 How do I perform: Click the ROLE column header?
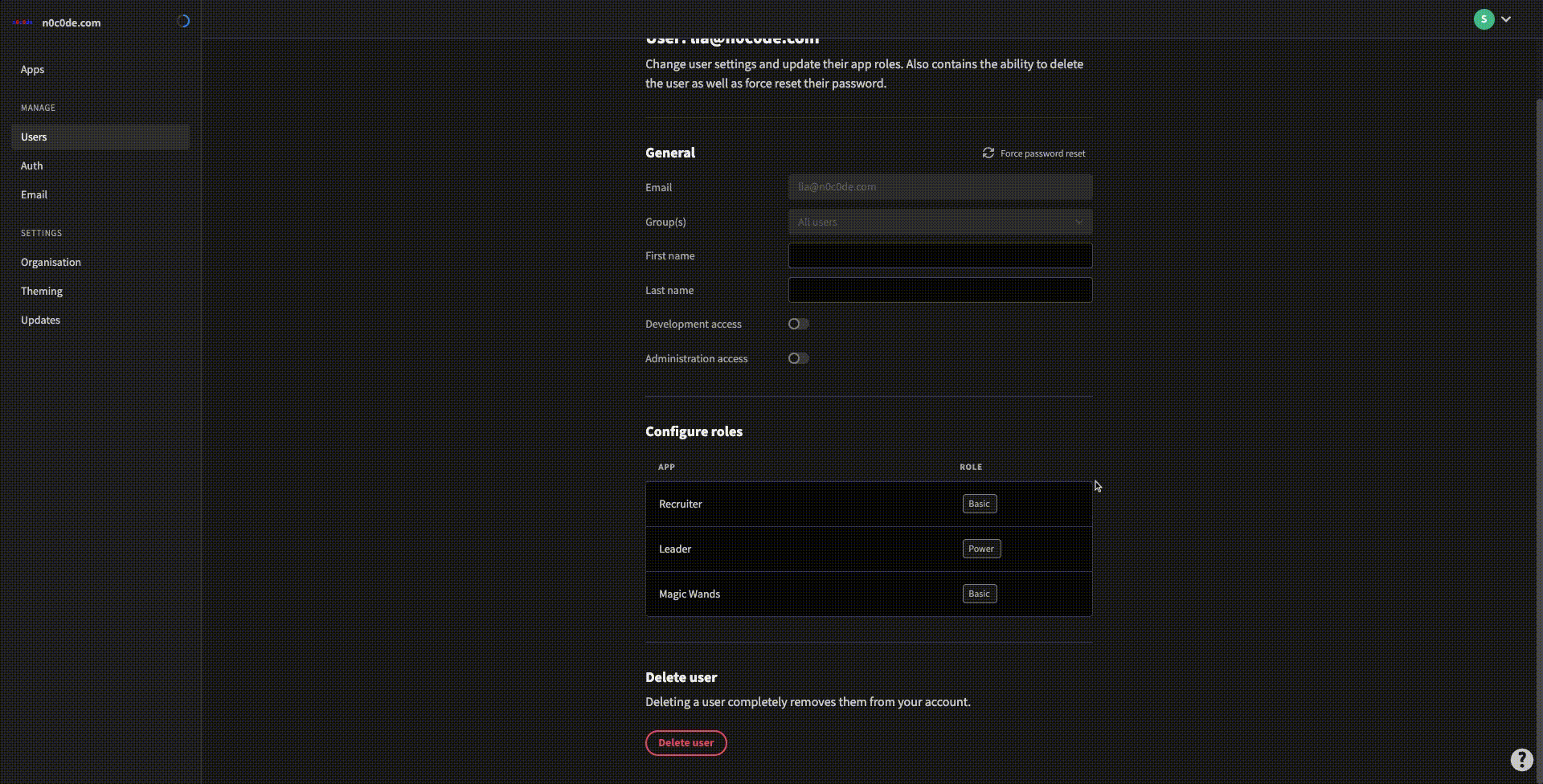pos(971,467)
